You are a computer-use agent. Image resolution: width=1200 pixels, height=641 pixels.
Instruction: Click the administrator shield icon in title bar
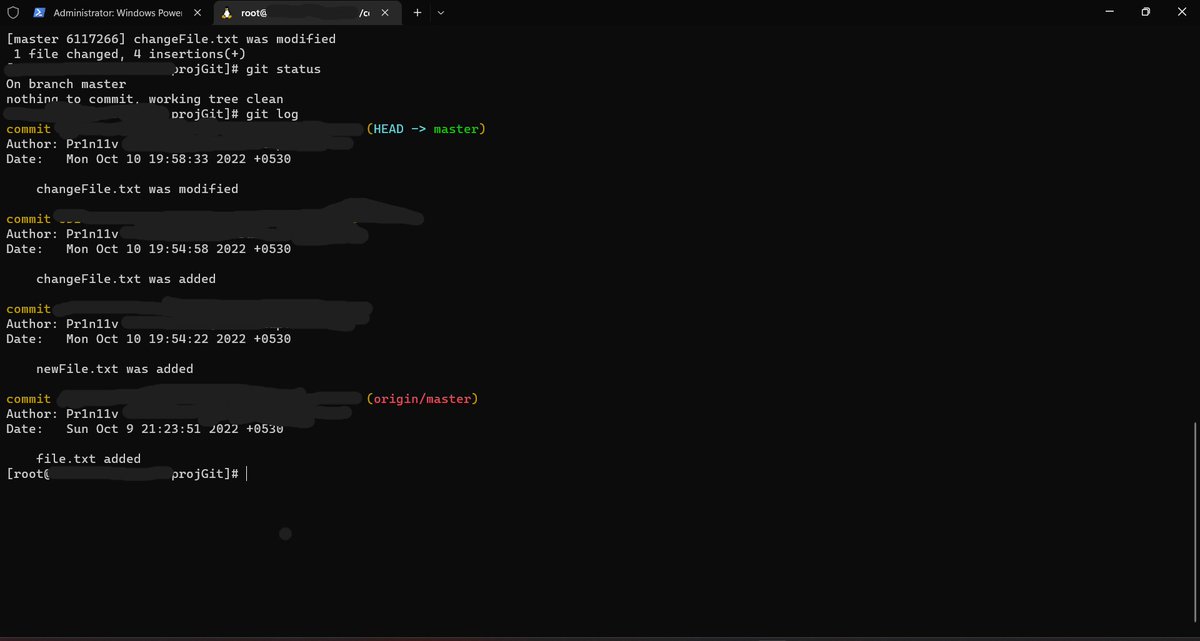(13, 13)
